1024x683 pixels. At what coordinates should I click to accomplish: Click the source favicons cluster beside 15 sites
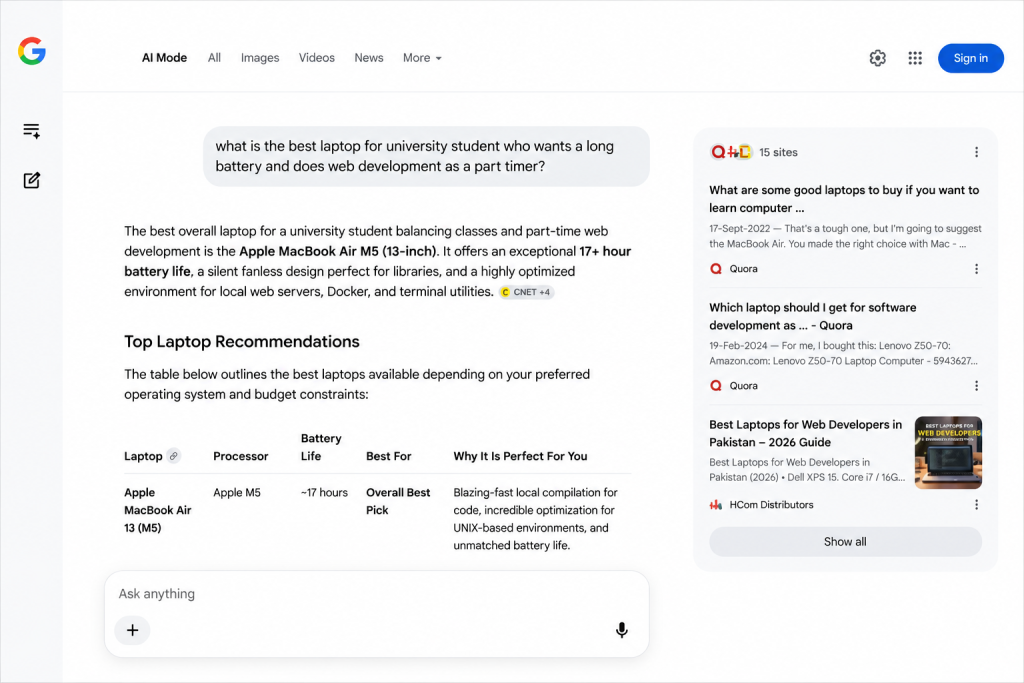point(731,152)
